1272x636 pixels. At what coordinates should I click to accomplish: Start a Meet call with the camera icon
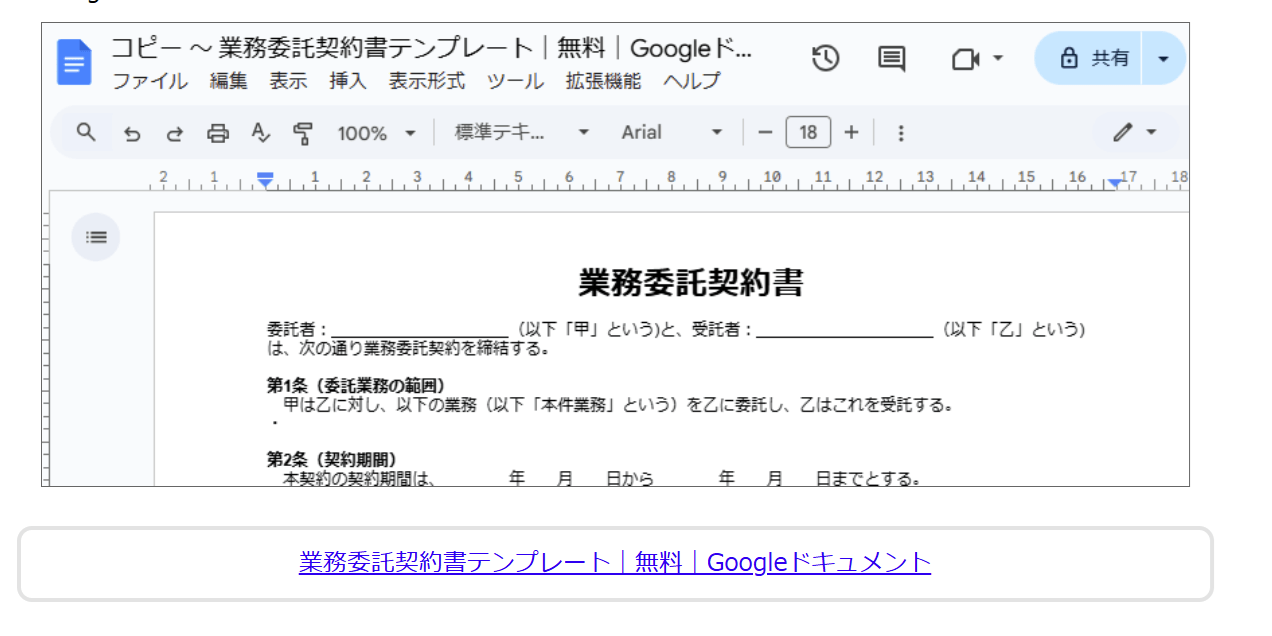tap(965, 58)
